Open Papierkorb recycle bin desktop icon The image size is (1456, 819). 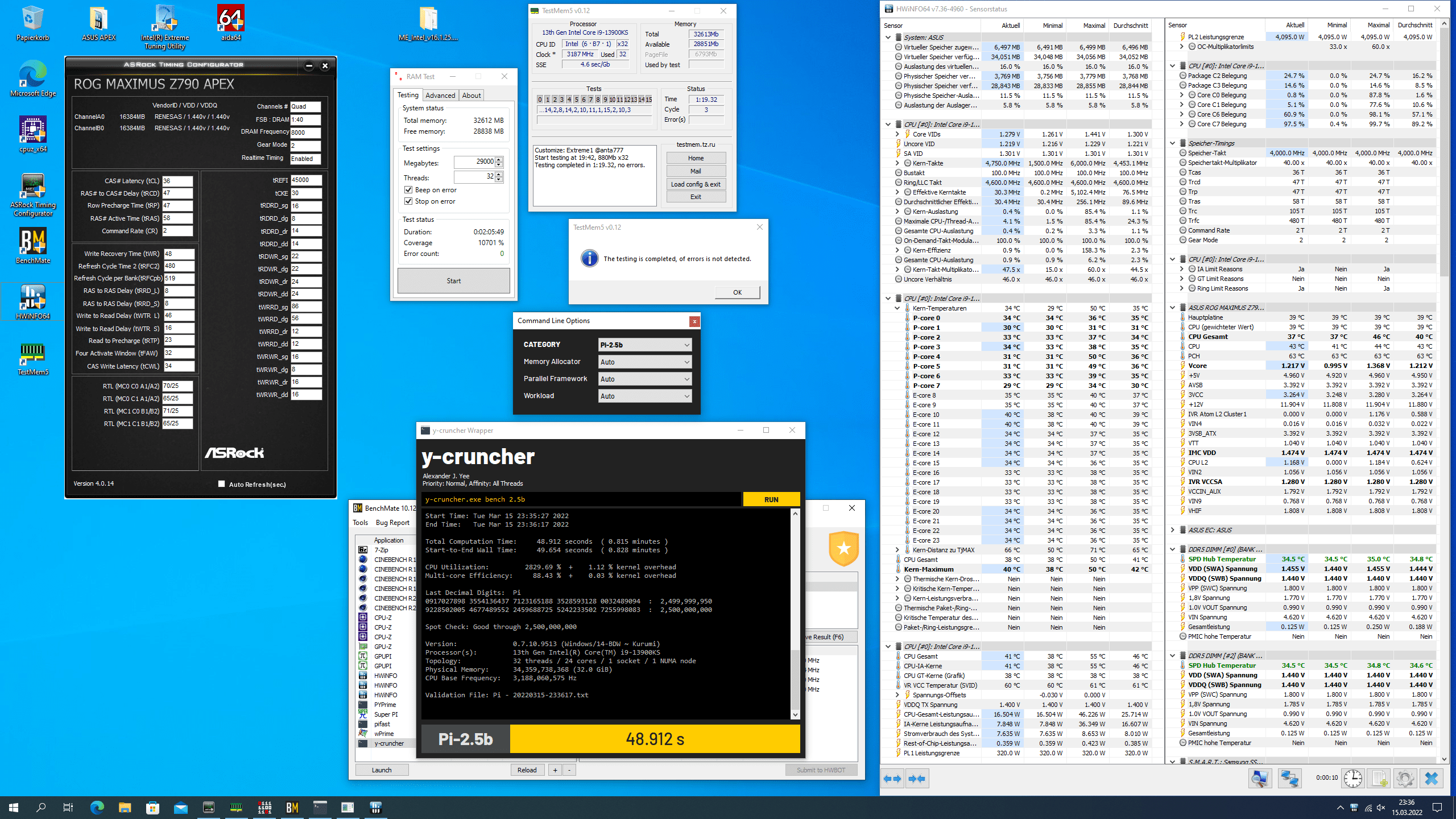[32, 24]
